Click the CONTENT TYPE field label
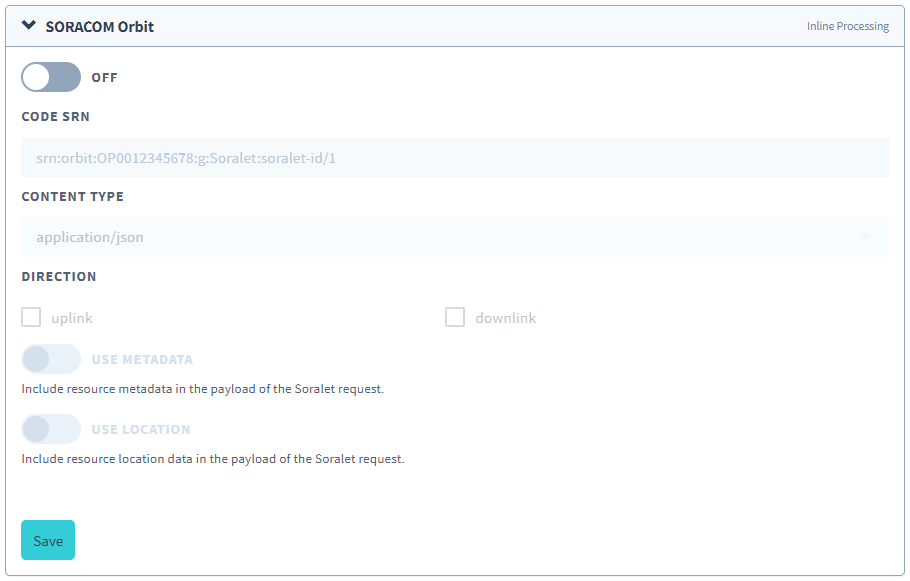The height and width of the screenshot is (581, 910). (73, 196)
